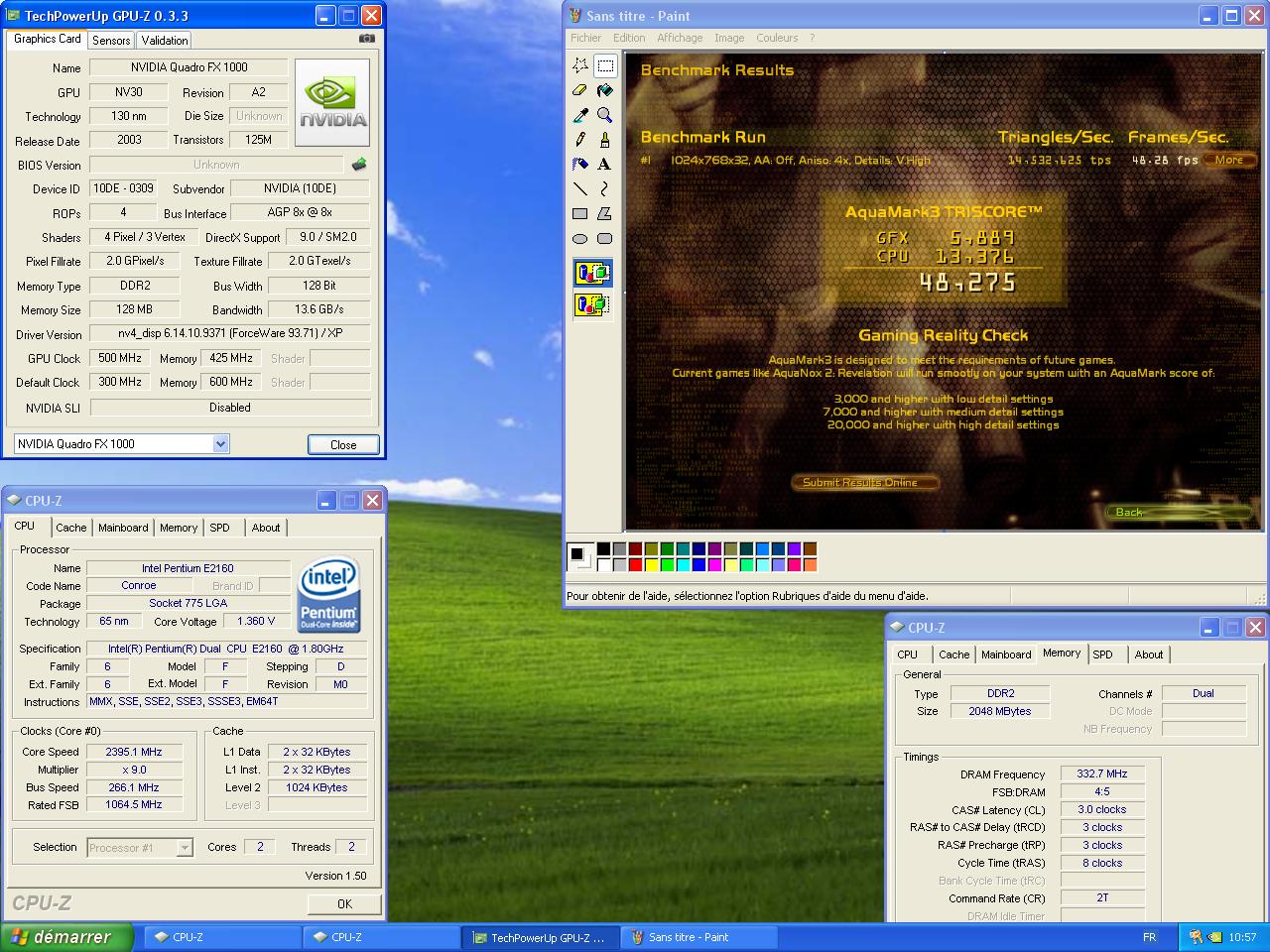Pick the yellow color swatch in Paint palette
Screen dimensions: 1270x952
651,565
